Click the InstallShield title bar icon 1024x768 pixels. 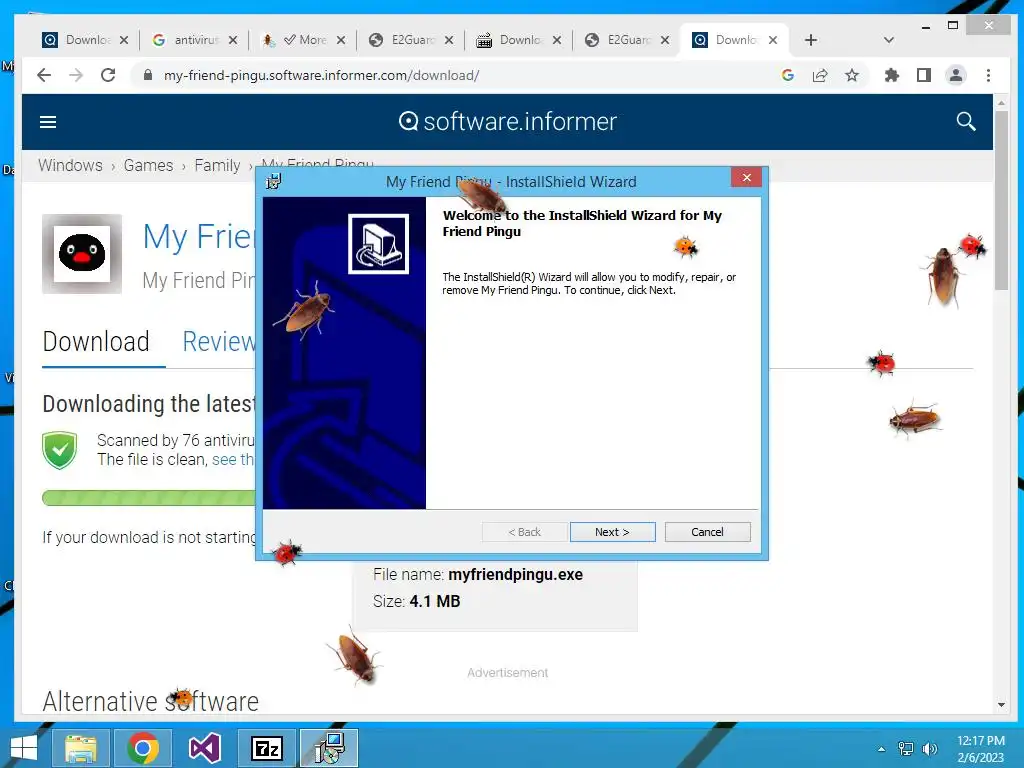[274, 182]
